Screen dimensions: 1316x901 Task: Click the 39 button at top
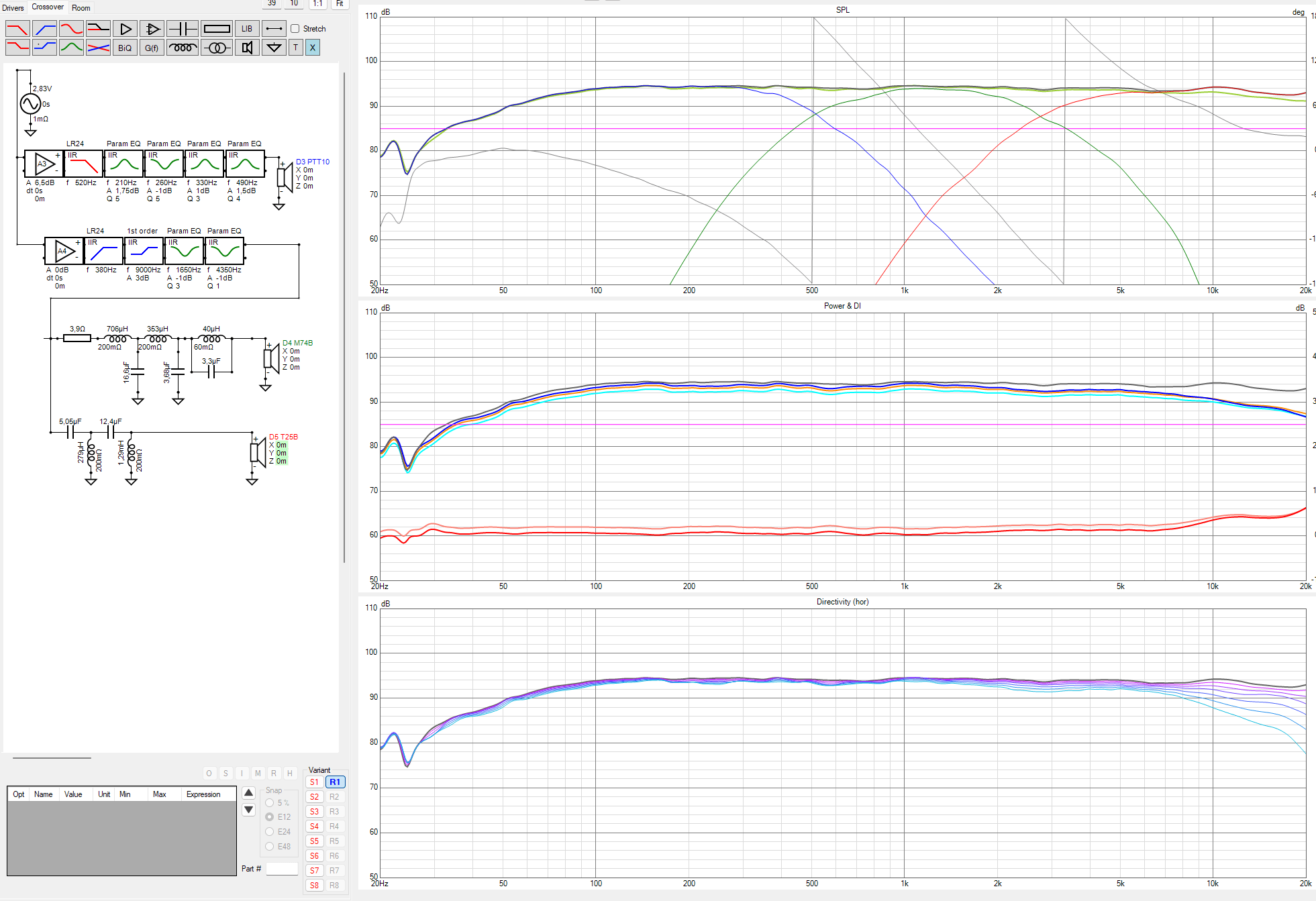(272, 3)
